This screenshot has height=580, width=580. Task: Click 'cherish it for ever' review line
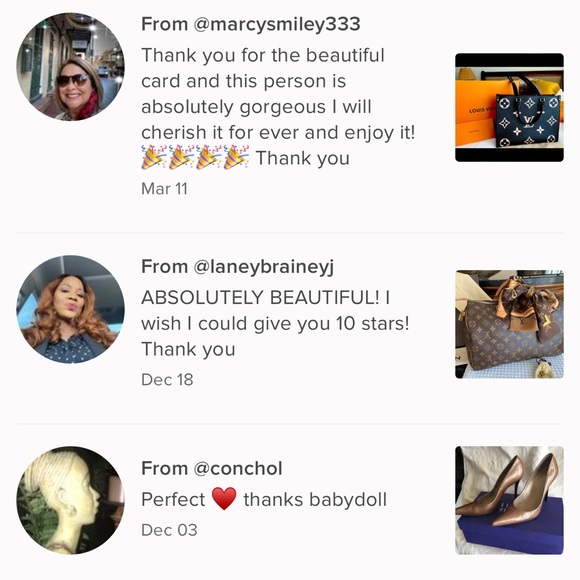278,132
